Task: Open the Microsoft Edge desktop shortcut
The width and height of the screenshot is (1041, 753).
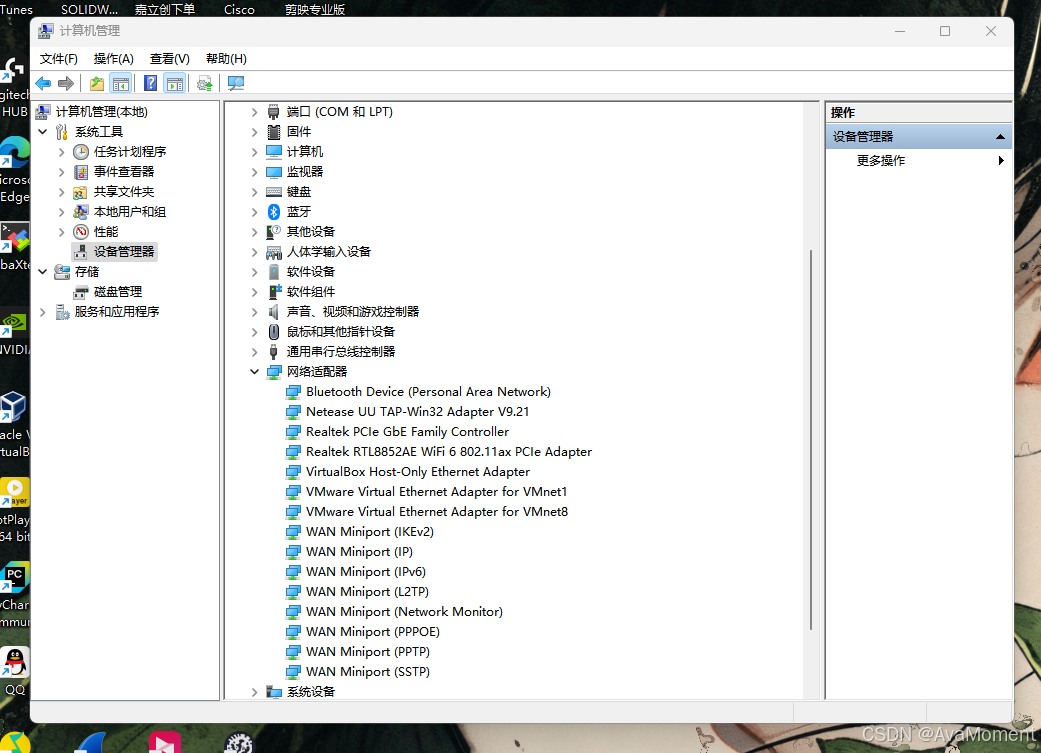Action: (x=15, y=169)
